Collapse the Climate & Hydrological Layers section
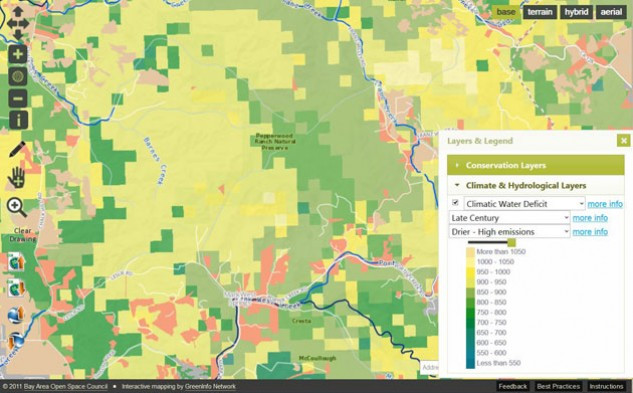 coord(536,185)
